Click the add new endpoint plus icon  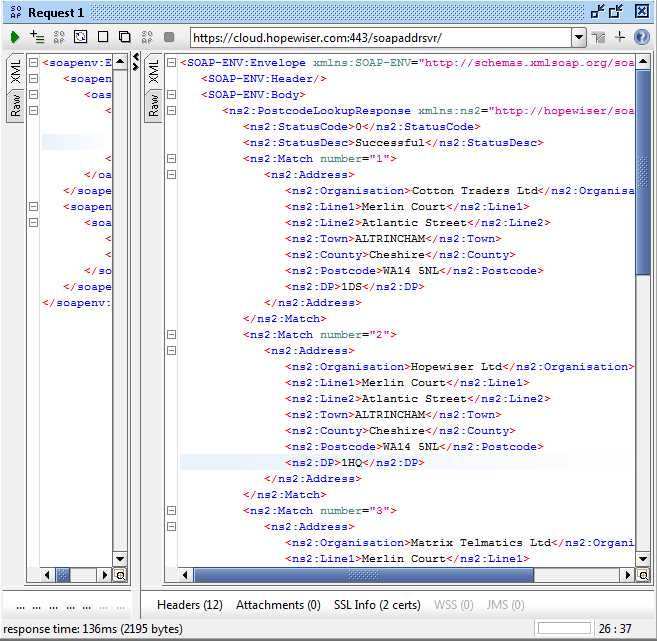coord(620,37)
